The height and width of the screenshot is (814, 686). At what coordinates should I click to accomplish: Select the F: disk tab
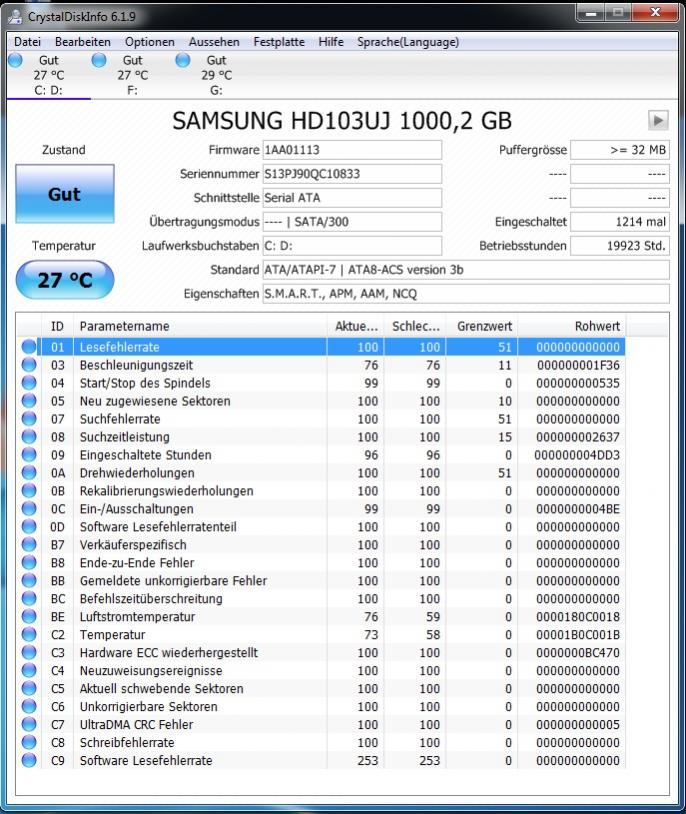(132, 75)
